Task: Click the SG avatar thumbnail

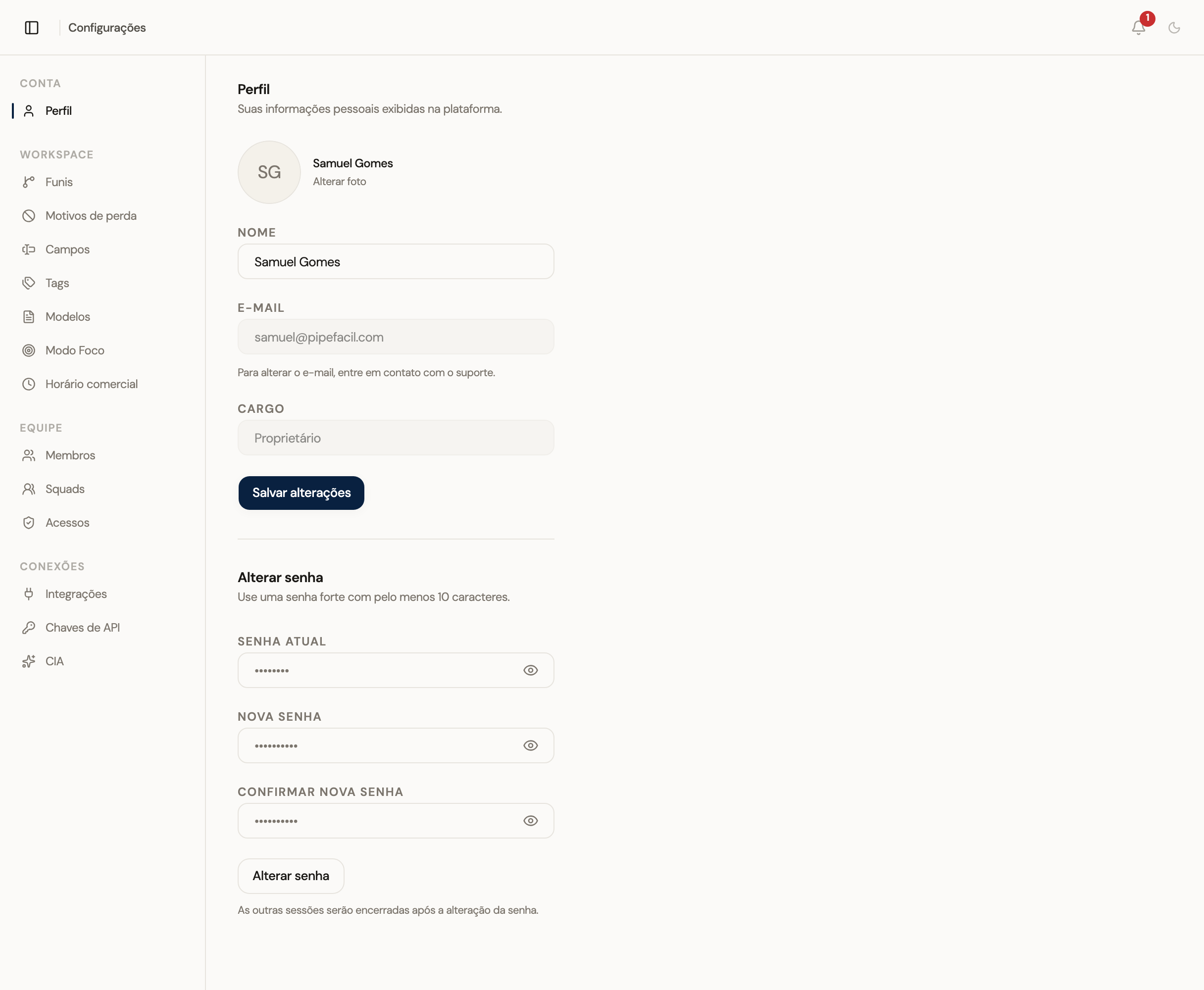Action: point(269,172)
